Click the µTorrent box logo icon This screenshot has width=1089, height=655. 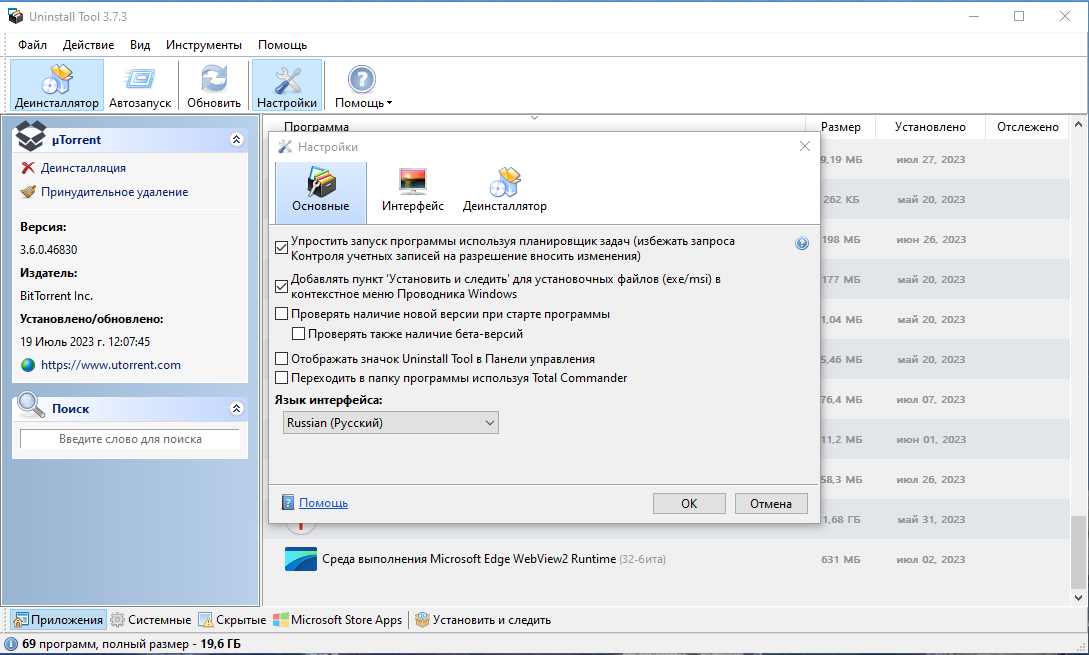pos(31,135)
